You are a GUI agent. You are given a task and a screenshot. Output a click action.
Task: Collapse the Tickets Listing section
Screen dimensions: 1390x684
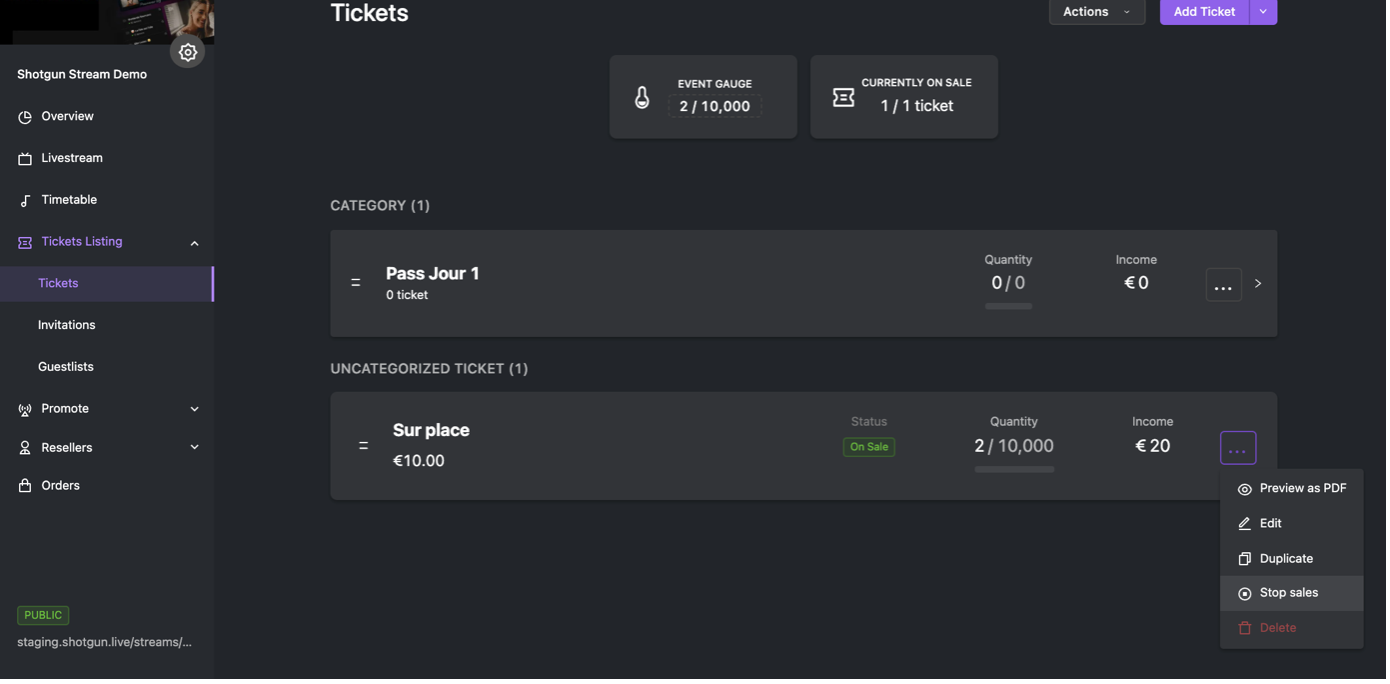(x=194, y=243)
